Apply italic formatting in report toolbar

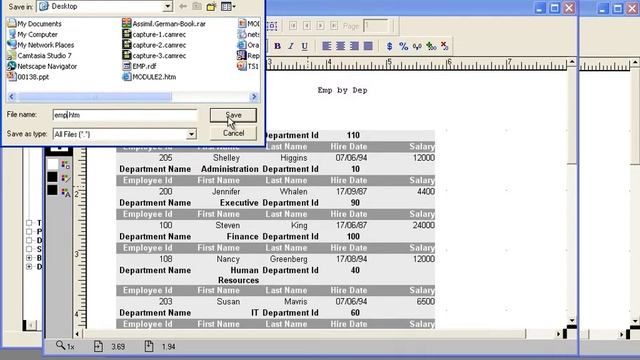click(291, 46)
